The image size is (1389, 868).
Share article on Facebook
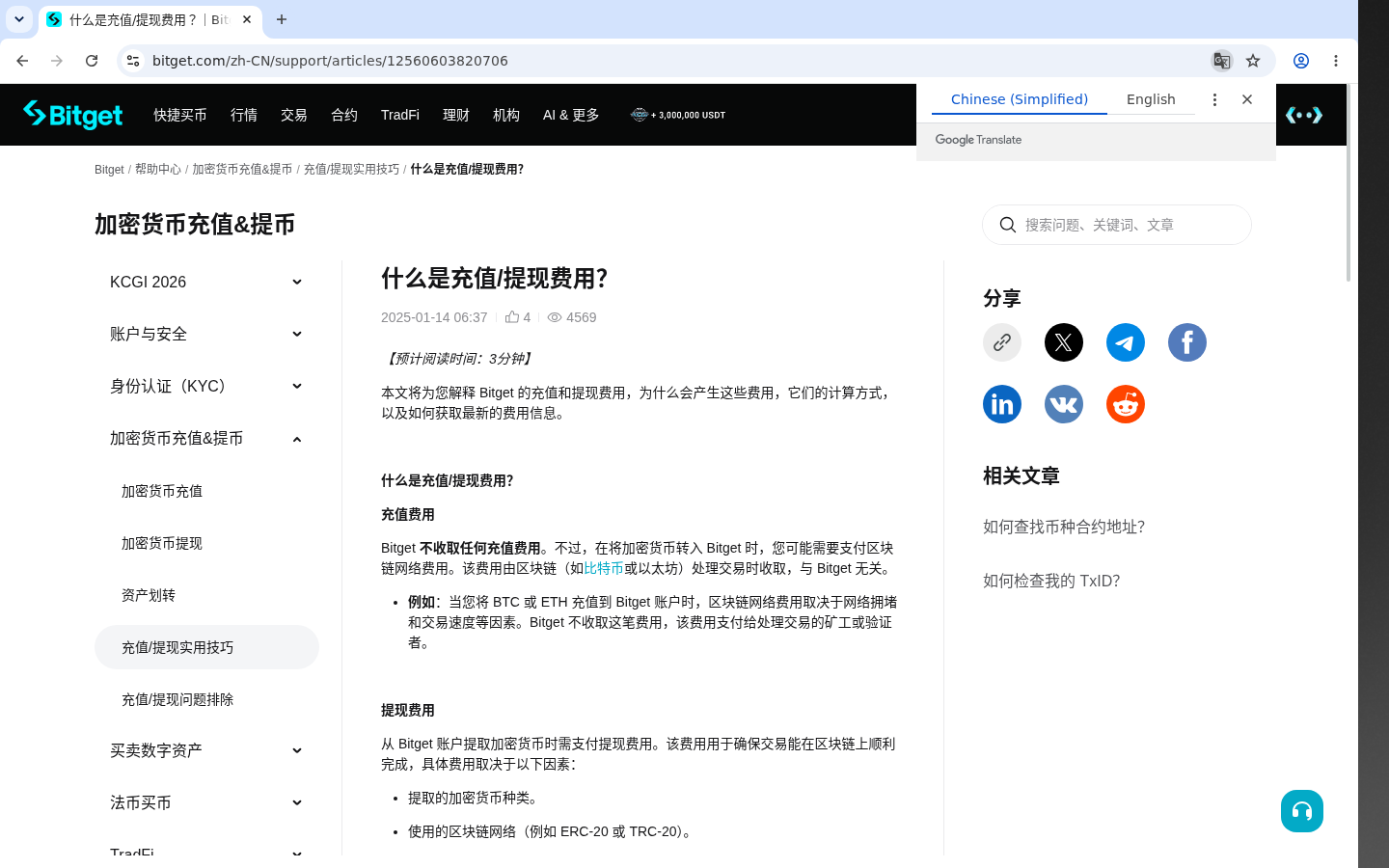point(1187,342)
